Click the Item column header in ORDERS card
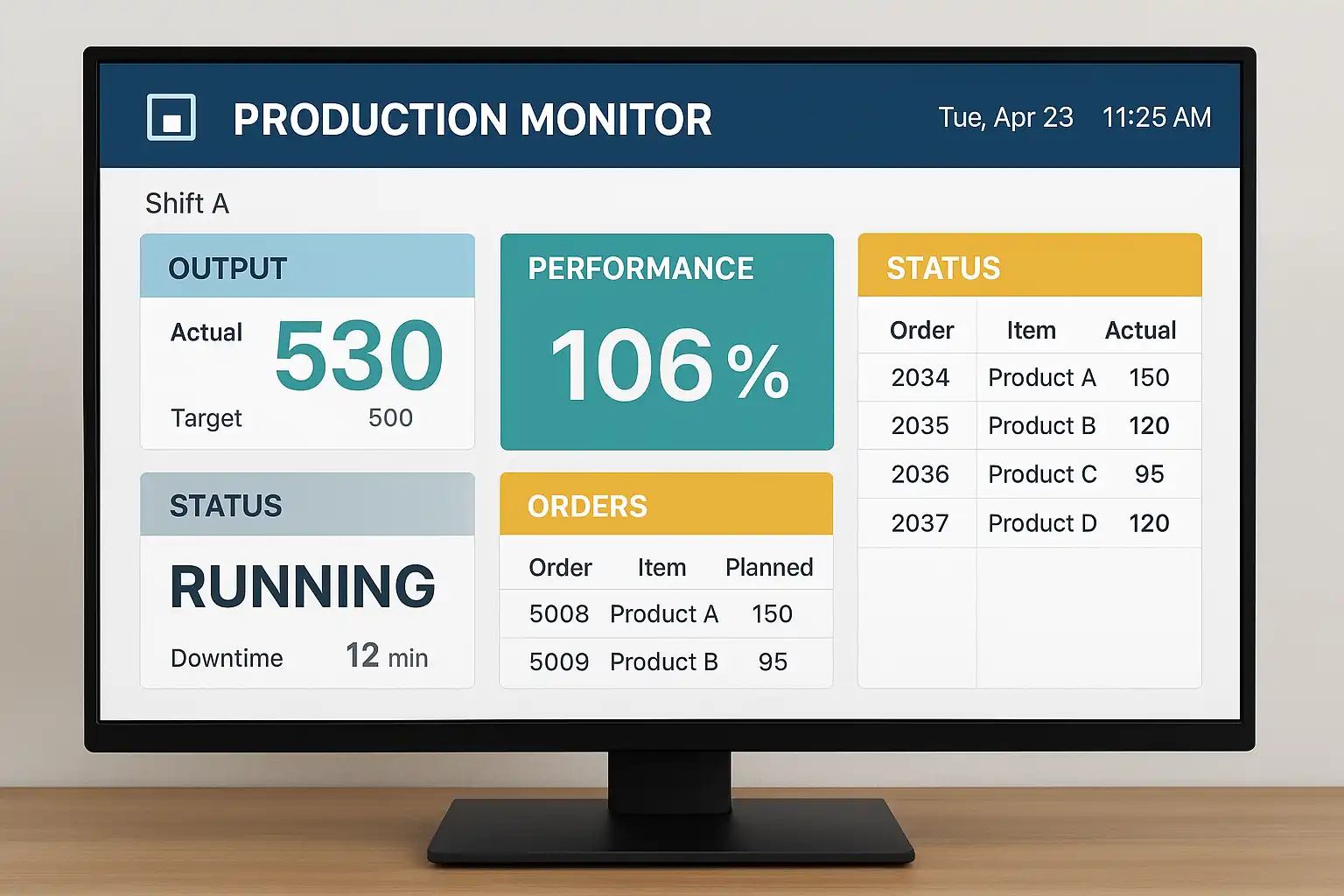The height and width of the screenshot is (896, 1344). (x=661, y=568)
